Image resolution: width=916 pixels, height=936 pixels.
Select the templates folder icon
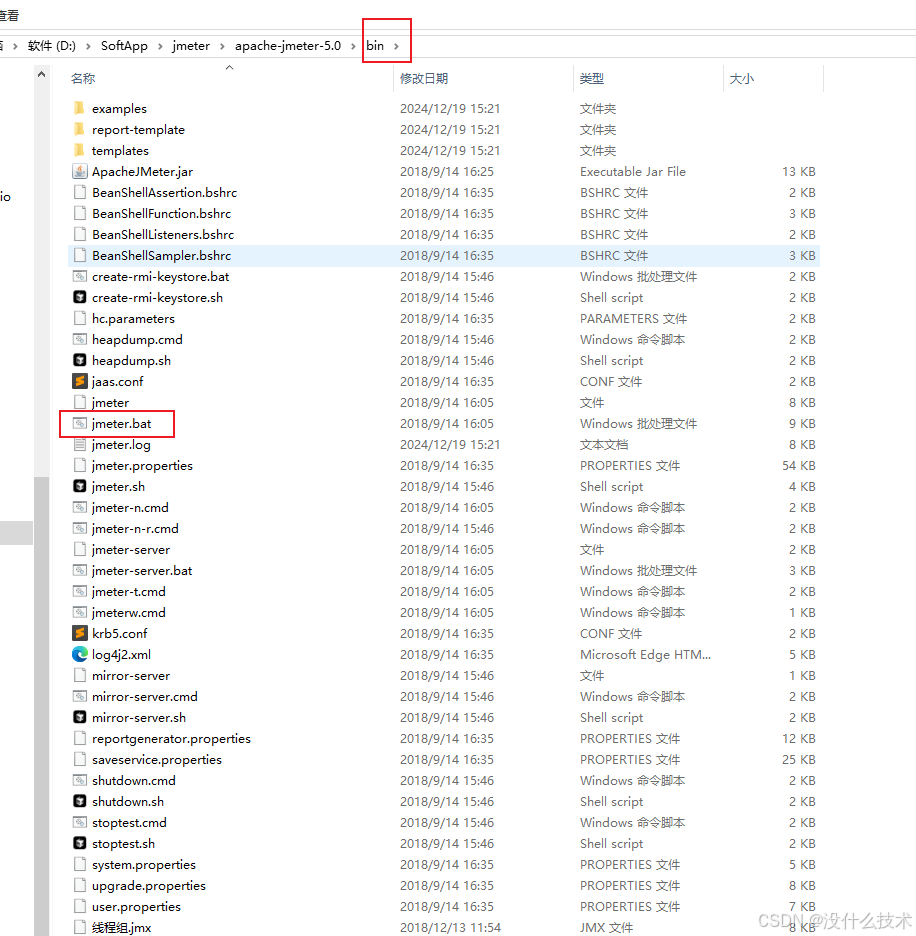[x=79, y=150]
